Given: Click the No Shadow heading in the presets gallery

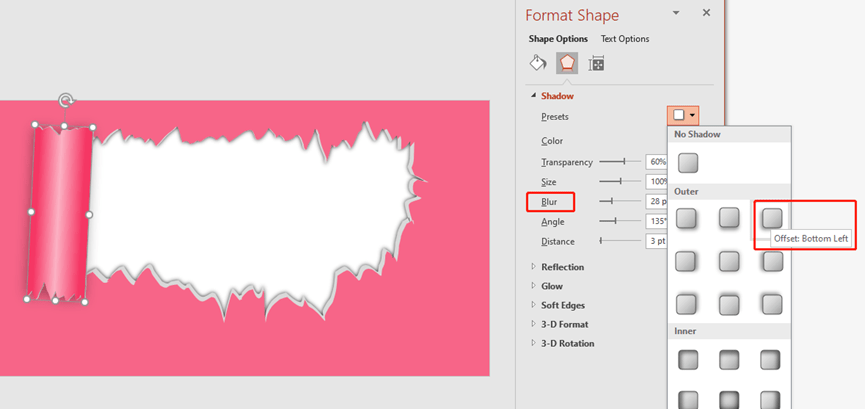Looking at the screenshot, I should 697,134.
